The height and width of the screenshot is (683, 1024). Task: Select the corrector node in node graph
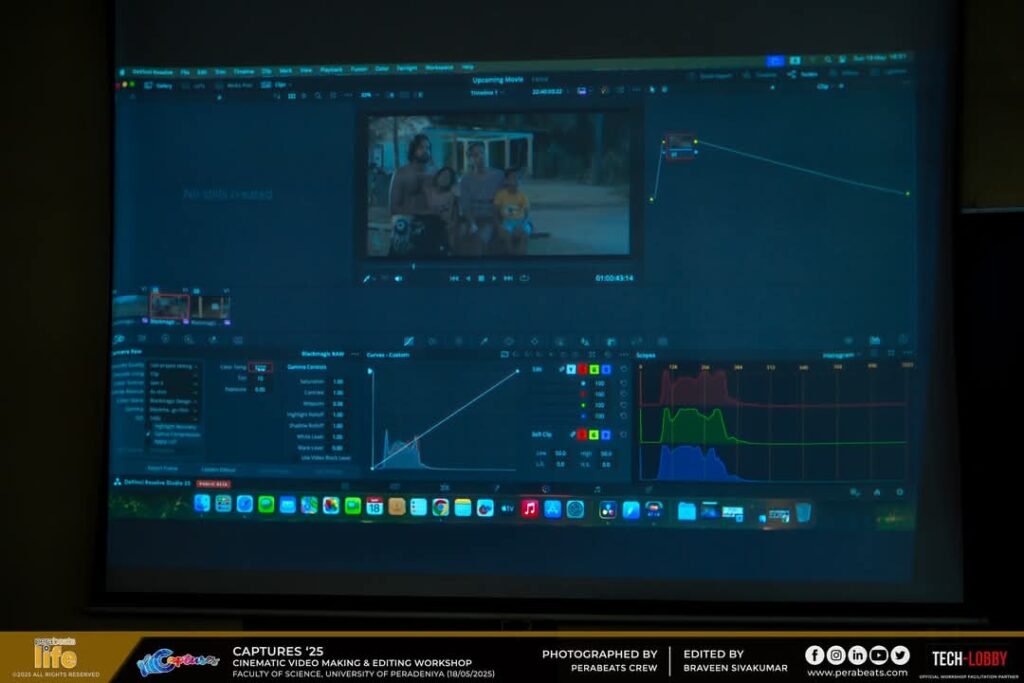[679, 145]
